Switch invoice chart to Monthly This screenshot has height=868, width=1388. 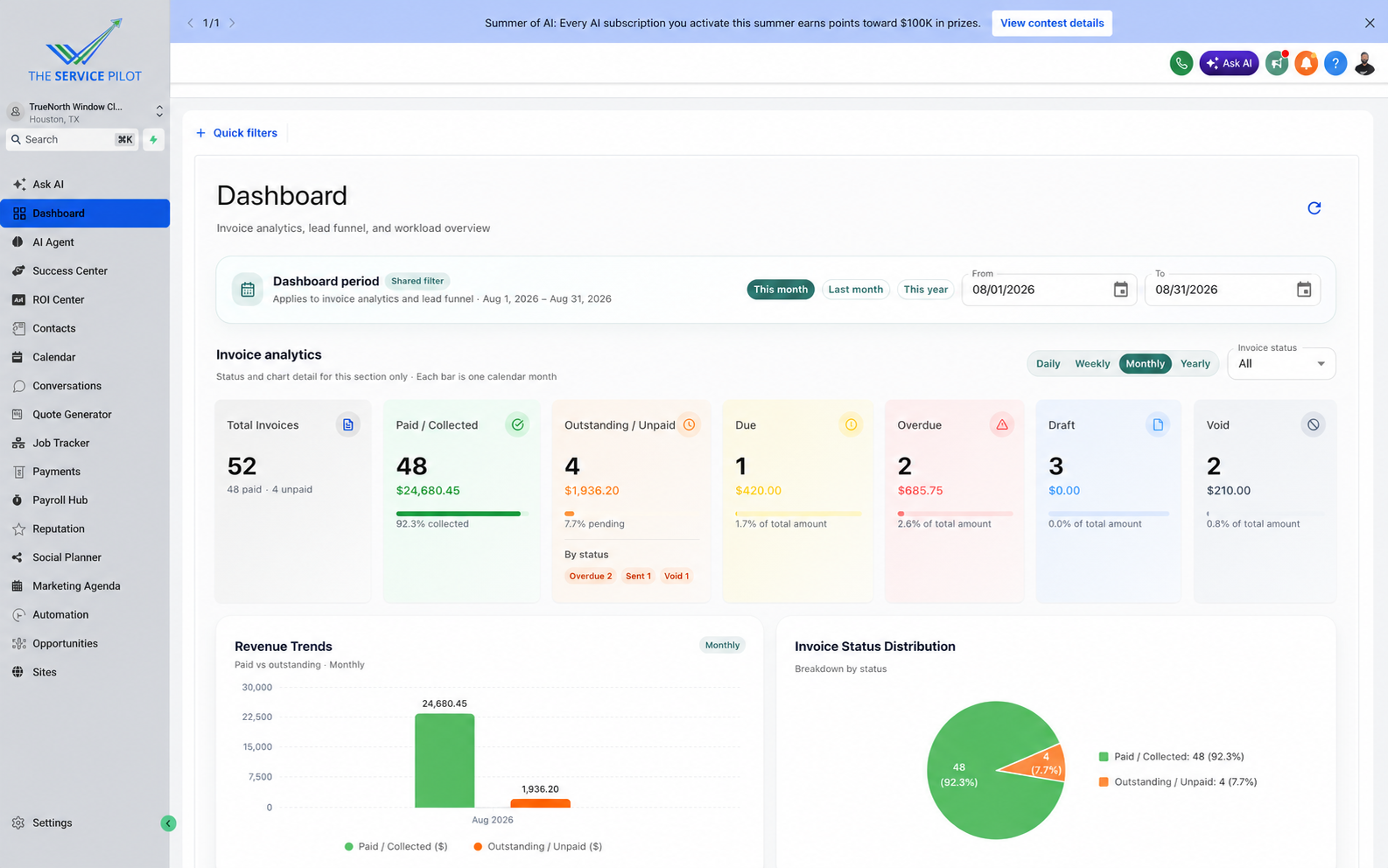click(x=1145, y=364)
